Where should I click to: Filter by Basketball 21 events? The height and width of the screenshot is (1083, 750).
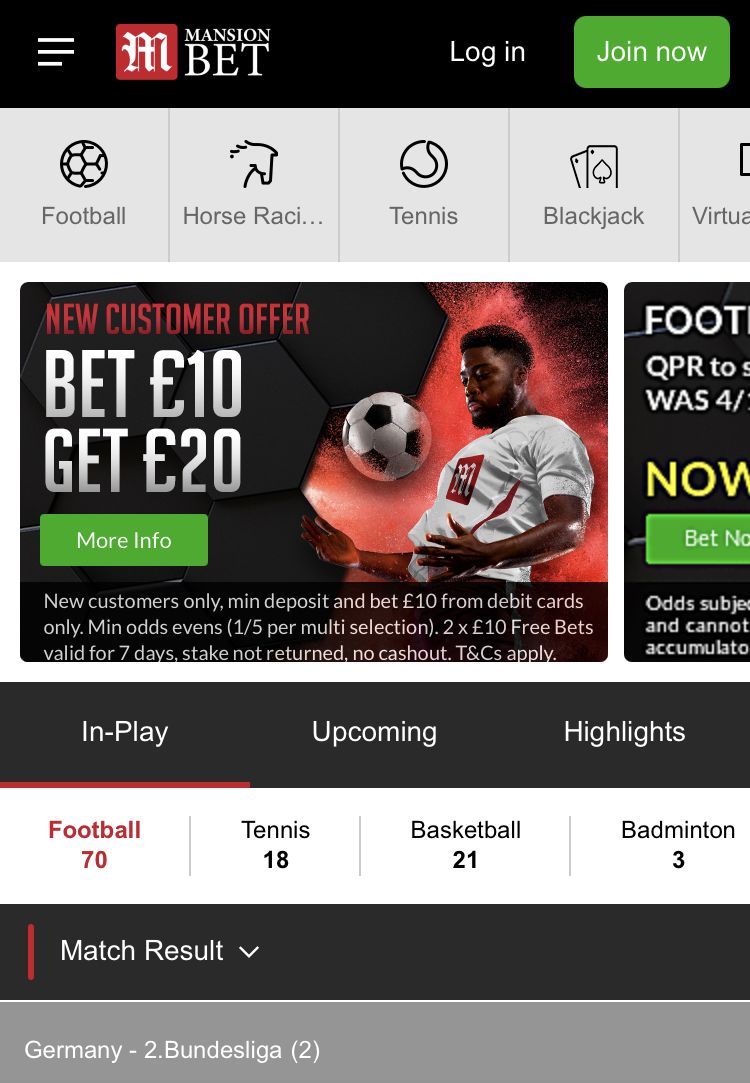coord(465,845)
